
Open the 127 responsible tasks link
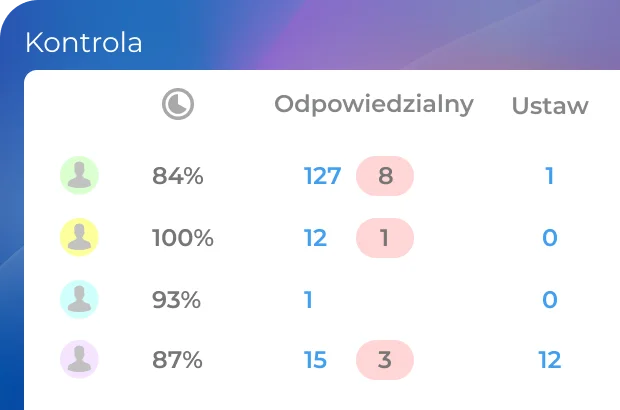[x=322, y=176]
